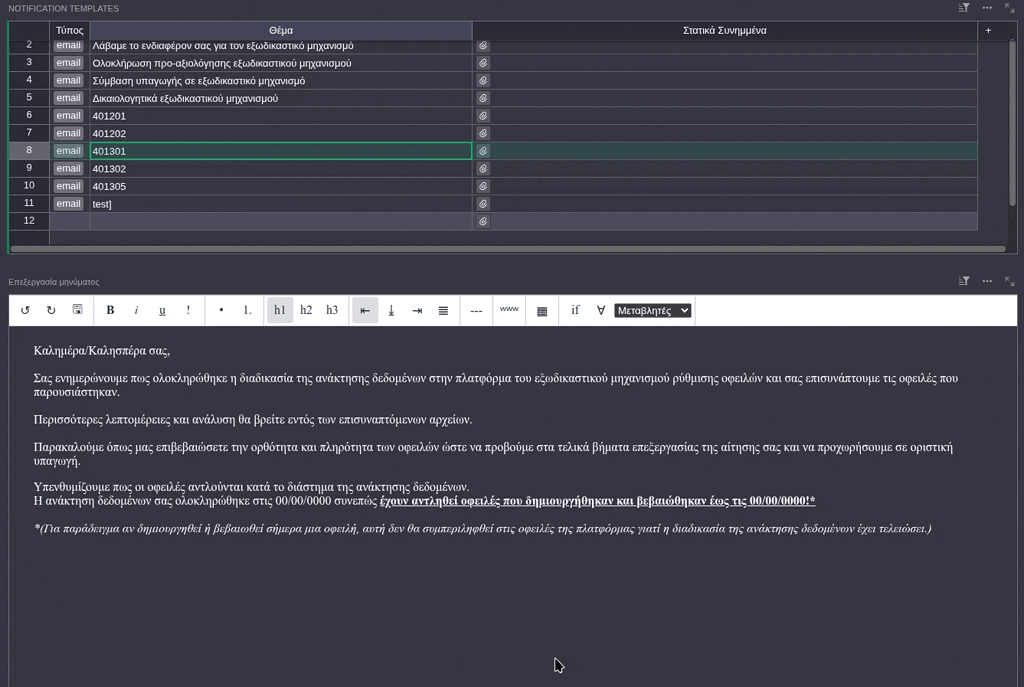1024x687 pixels.
Task: Undo the last edit in the message editor
Action: 24,310
